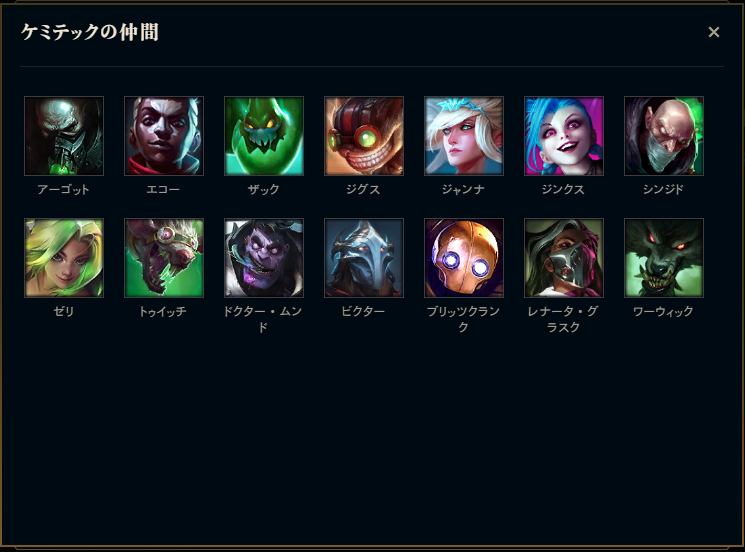Click the ワーウィック text label

point(663,312)
